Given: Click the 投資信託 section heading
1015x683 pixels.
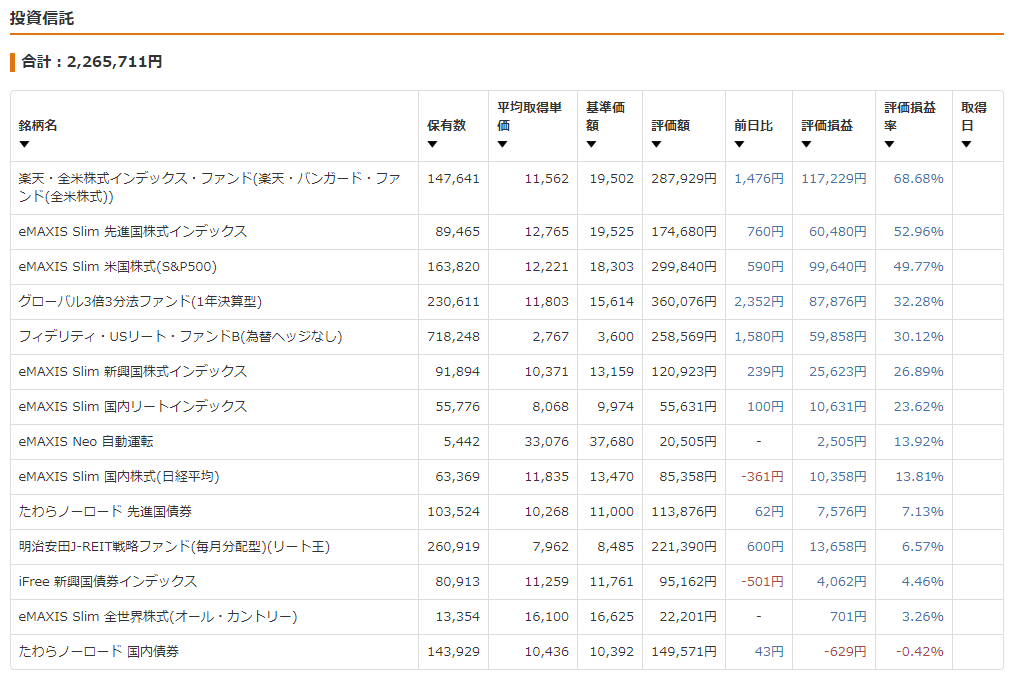Looking at the screenshot, I should (x=42, y=18).
